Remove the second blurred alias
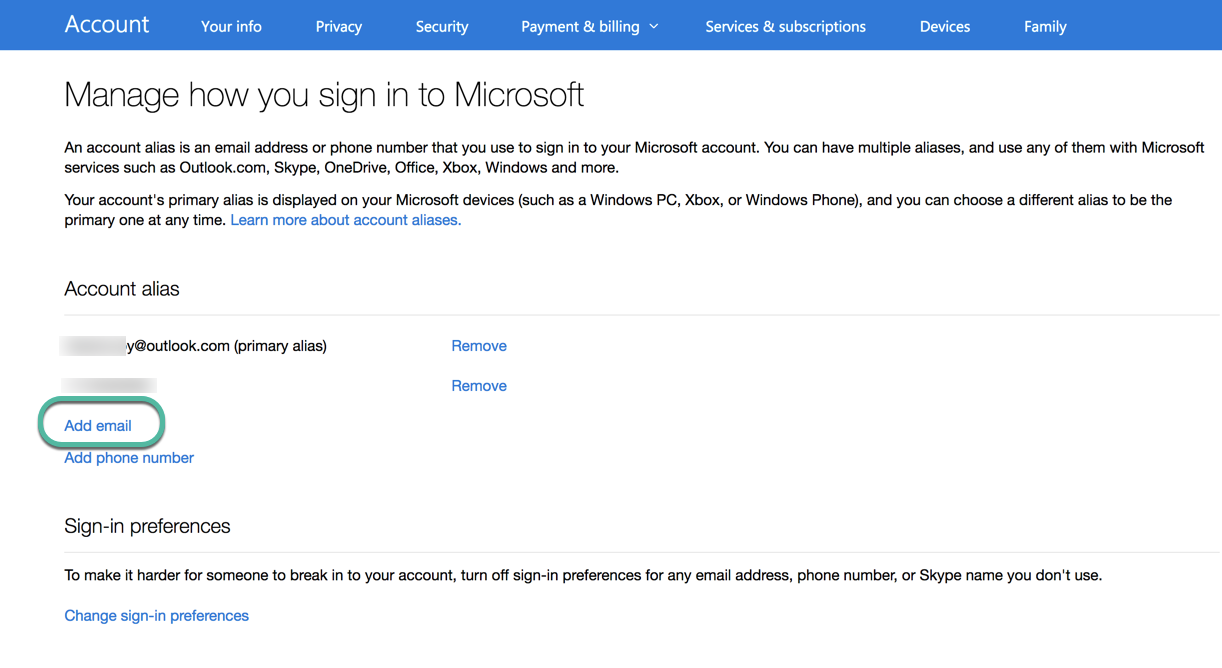Image resolution: width=1222 pixels, height=668 pixels. 478,386
